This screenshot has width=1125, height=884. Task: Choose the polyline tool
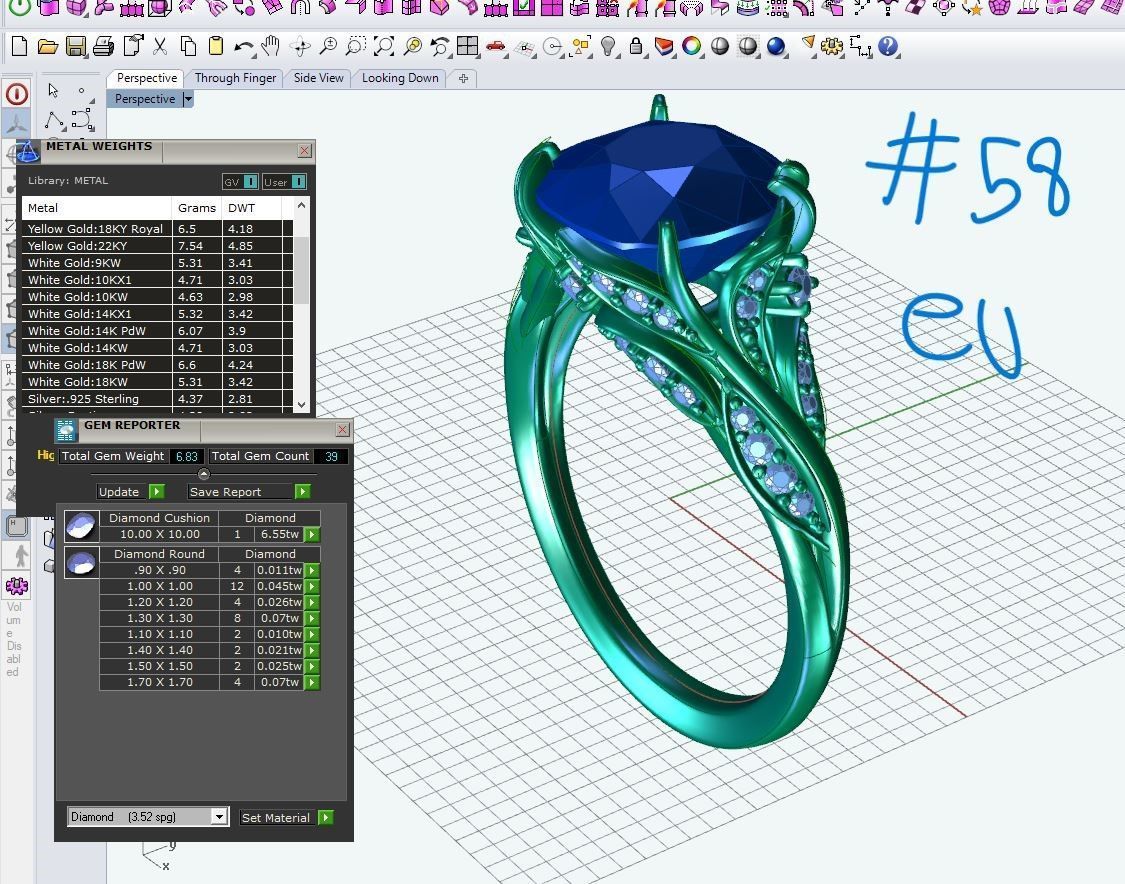tap(55, 121)
